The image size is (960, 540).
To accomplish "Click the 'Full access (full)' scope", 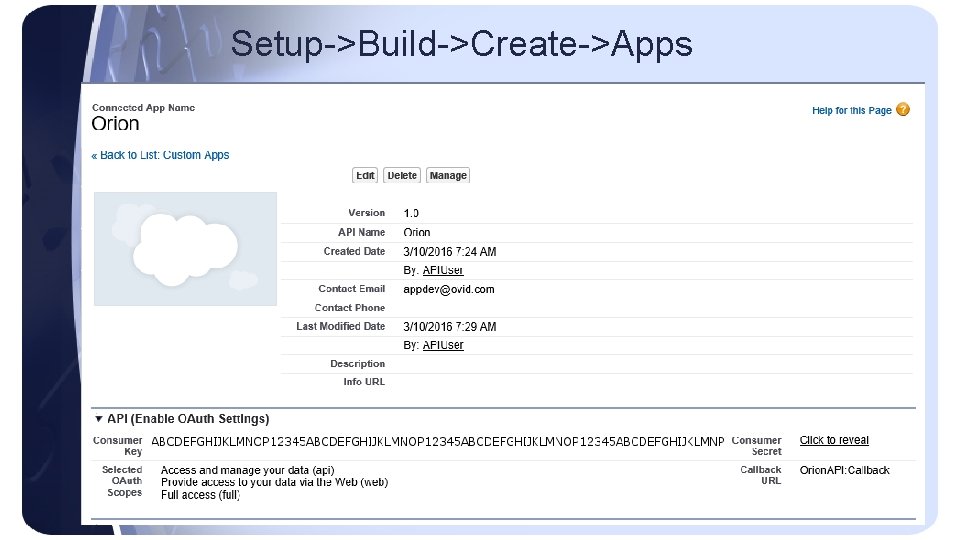I will coord(200,495).
